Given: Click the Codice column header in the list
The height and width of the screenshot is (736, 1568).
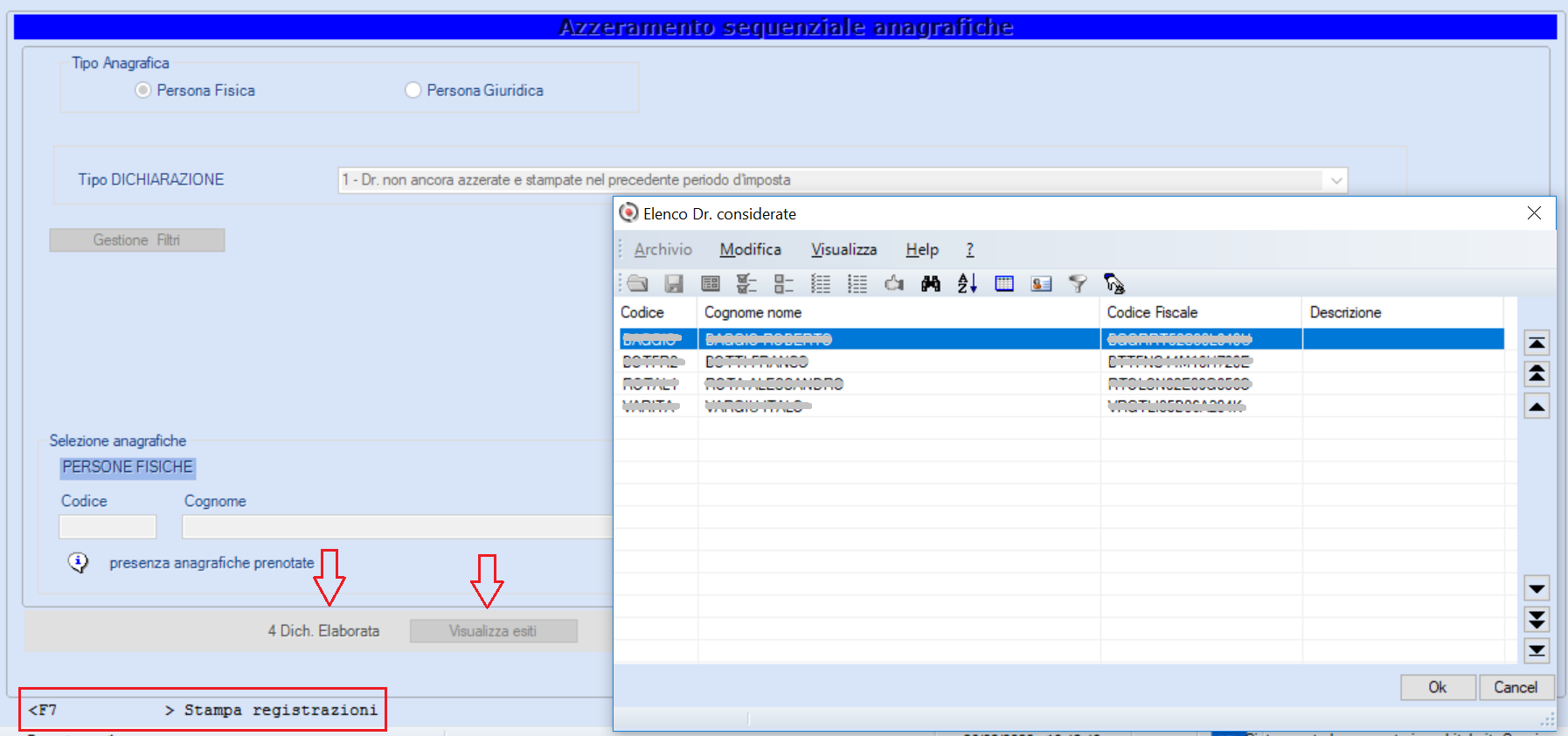Looking at the screenshot, I should [x=657, y=313].
